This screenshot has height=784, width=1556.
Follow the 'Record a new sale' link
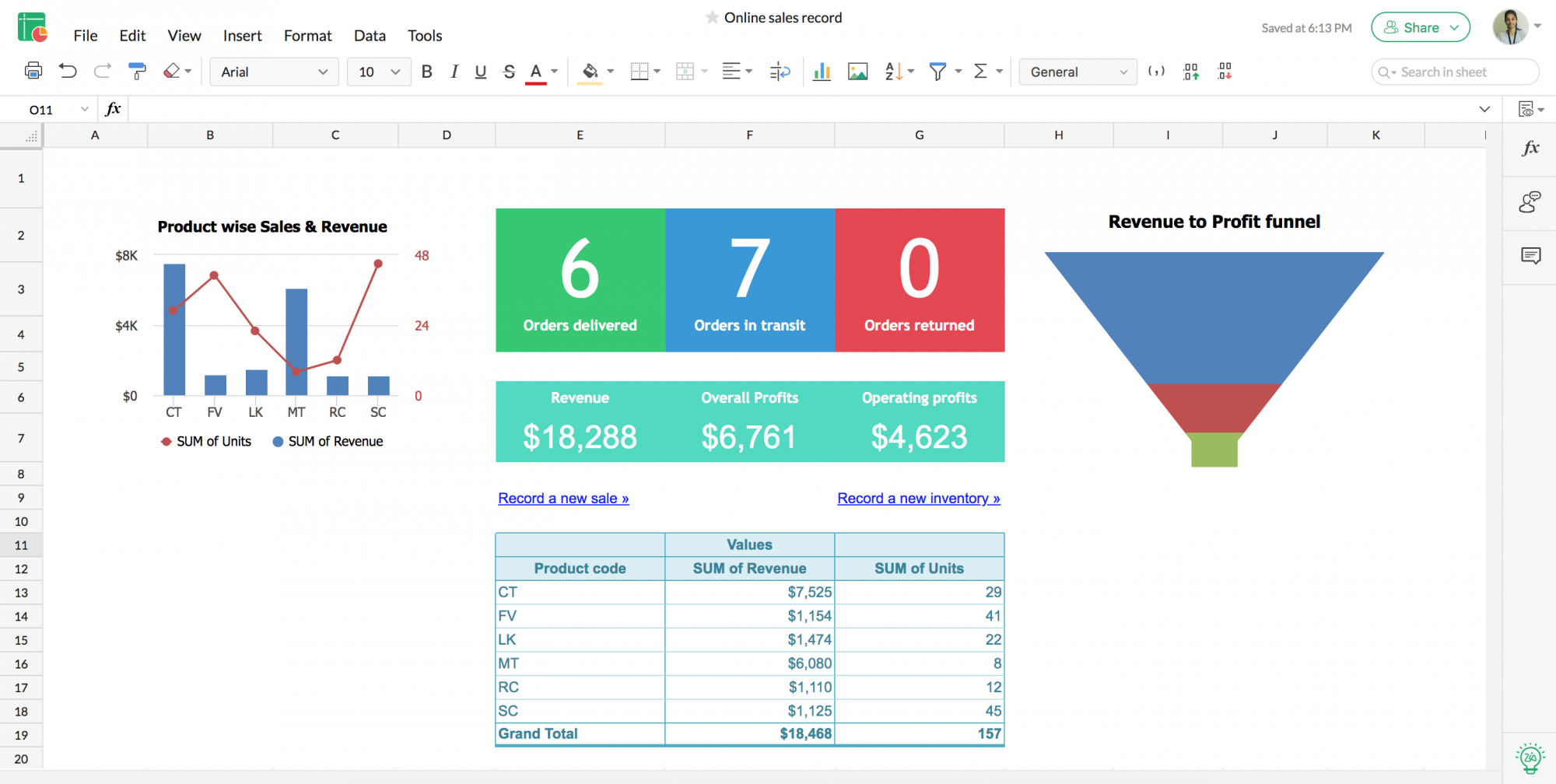click(x=563, y=499)
